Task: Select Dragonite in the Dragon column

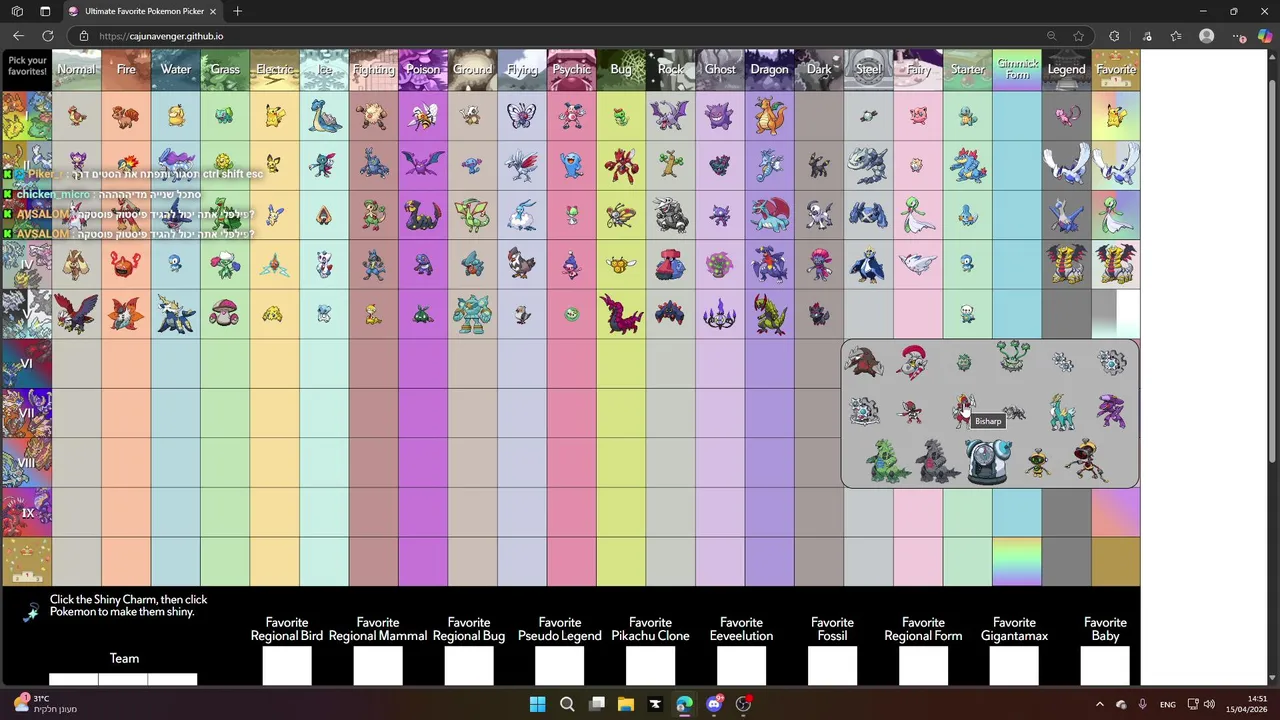Action: (x=769, y=115)
